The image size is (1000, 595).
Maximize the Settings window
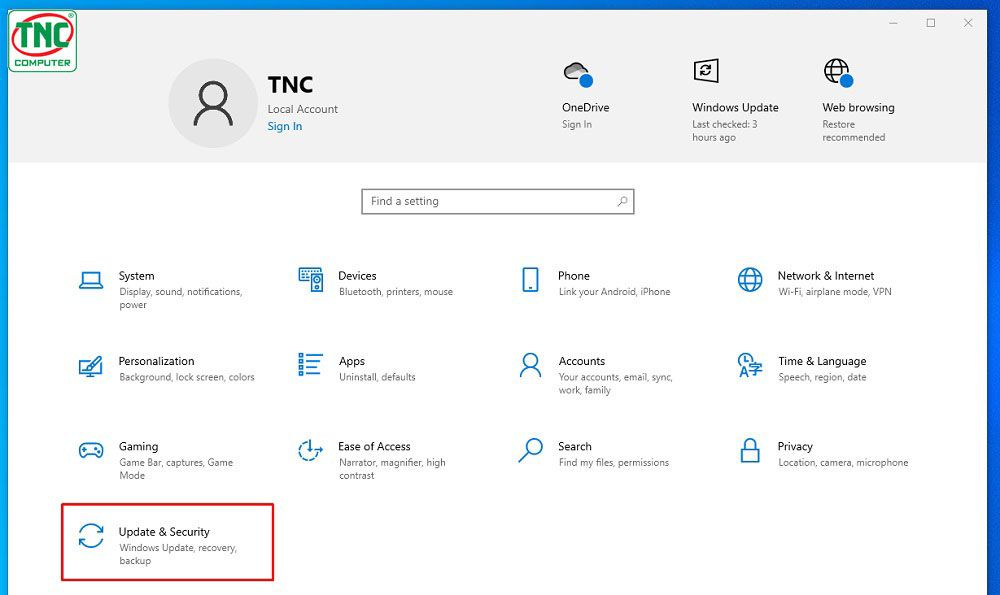[931, 23]
